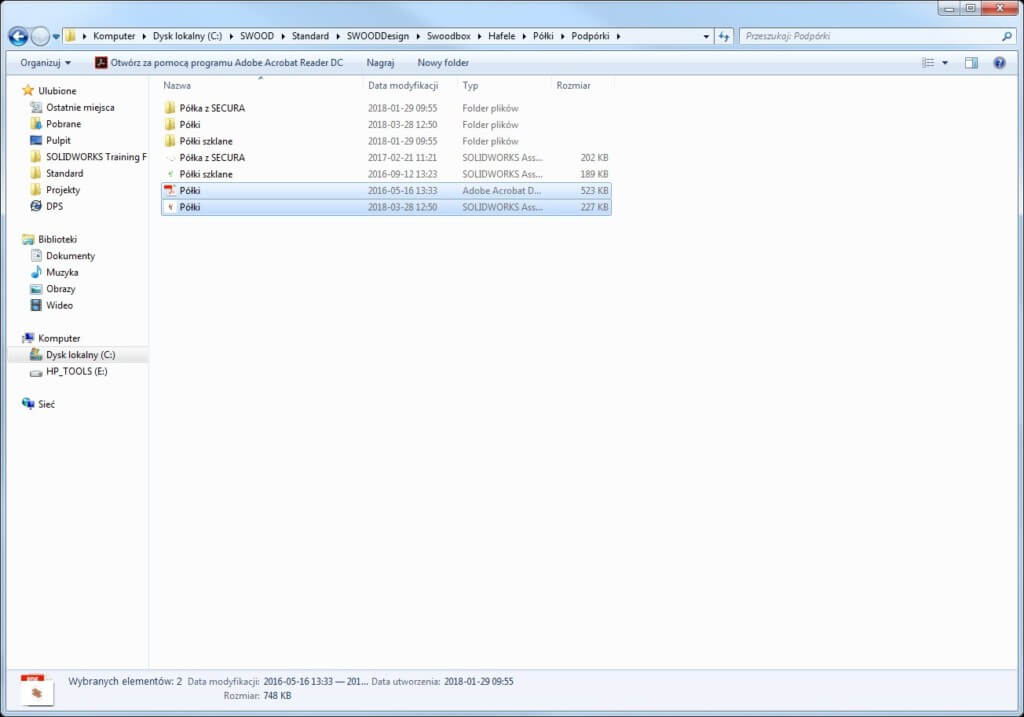The image size is (1024, 717).
Task: Click the refresh icon beside address bar
Action: point(724,36)
